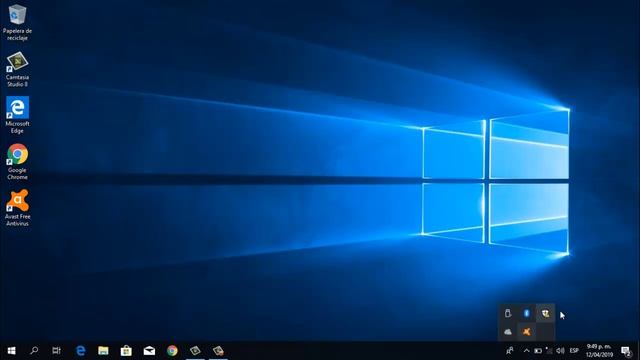Image resolution: width=640 pixels, height=360 pixels.
Task: Select the Avast Free Antivirus desktop shortcut
Action: (17, 208)
